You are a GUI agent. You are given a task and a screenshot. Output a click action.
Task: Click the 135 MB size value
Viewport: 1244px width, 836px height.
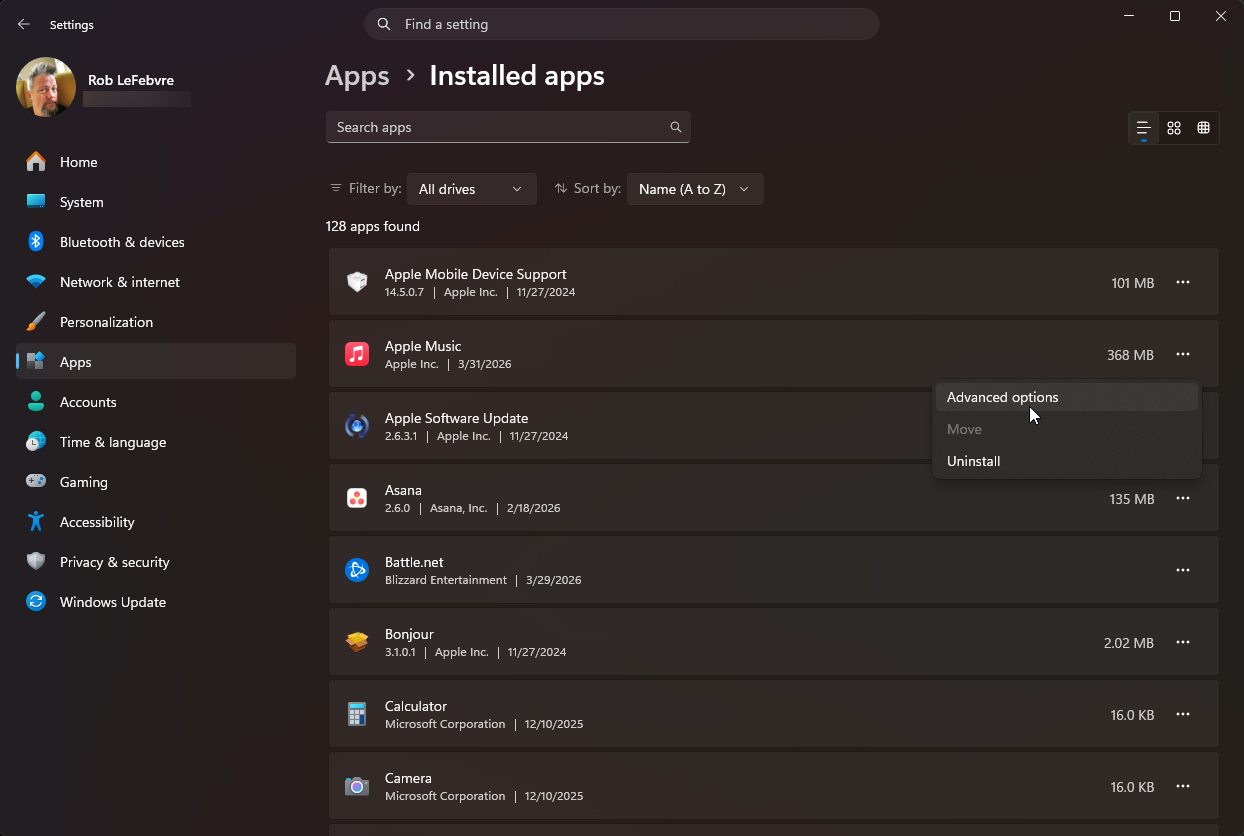1132,499
